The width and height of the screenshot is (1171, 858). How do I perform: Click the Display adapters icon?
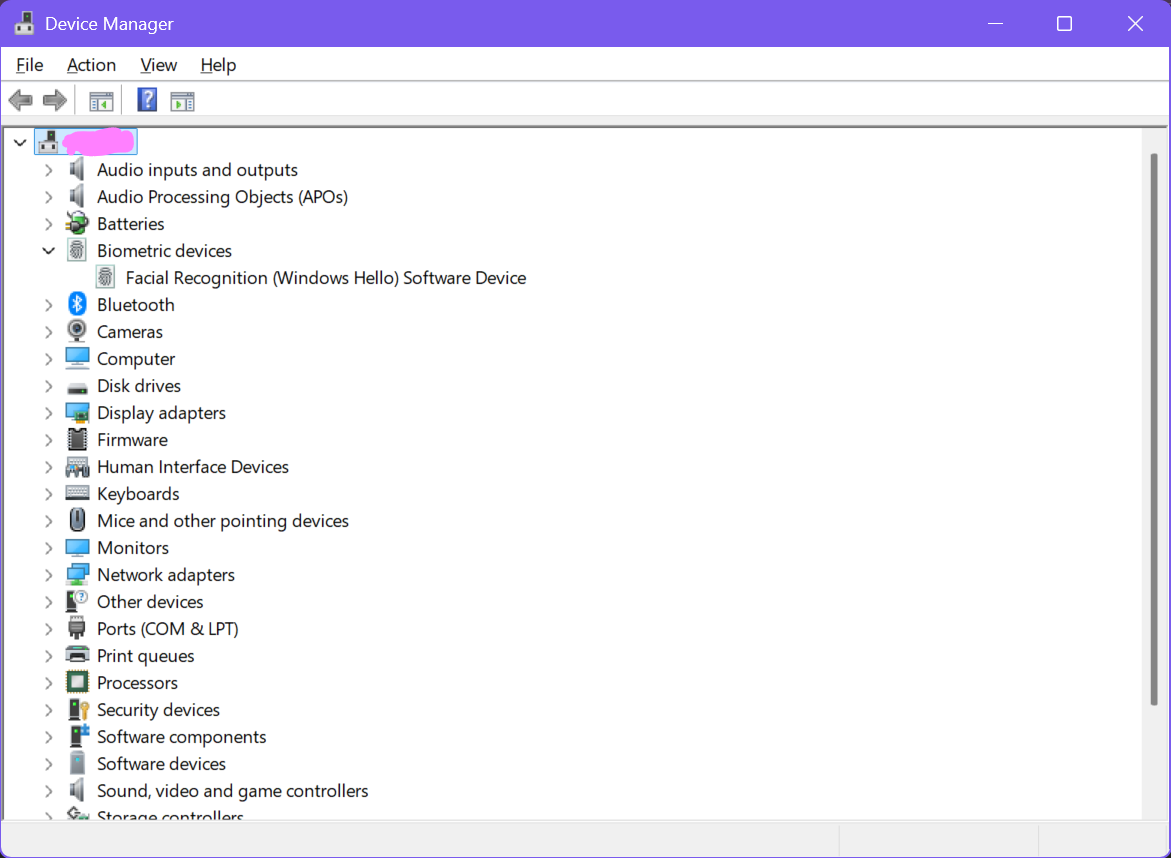77,412
